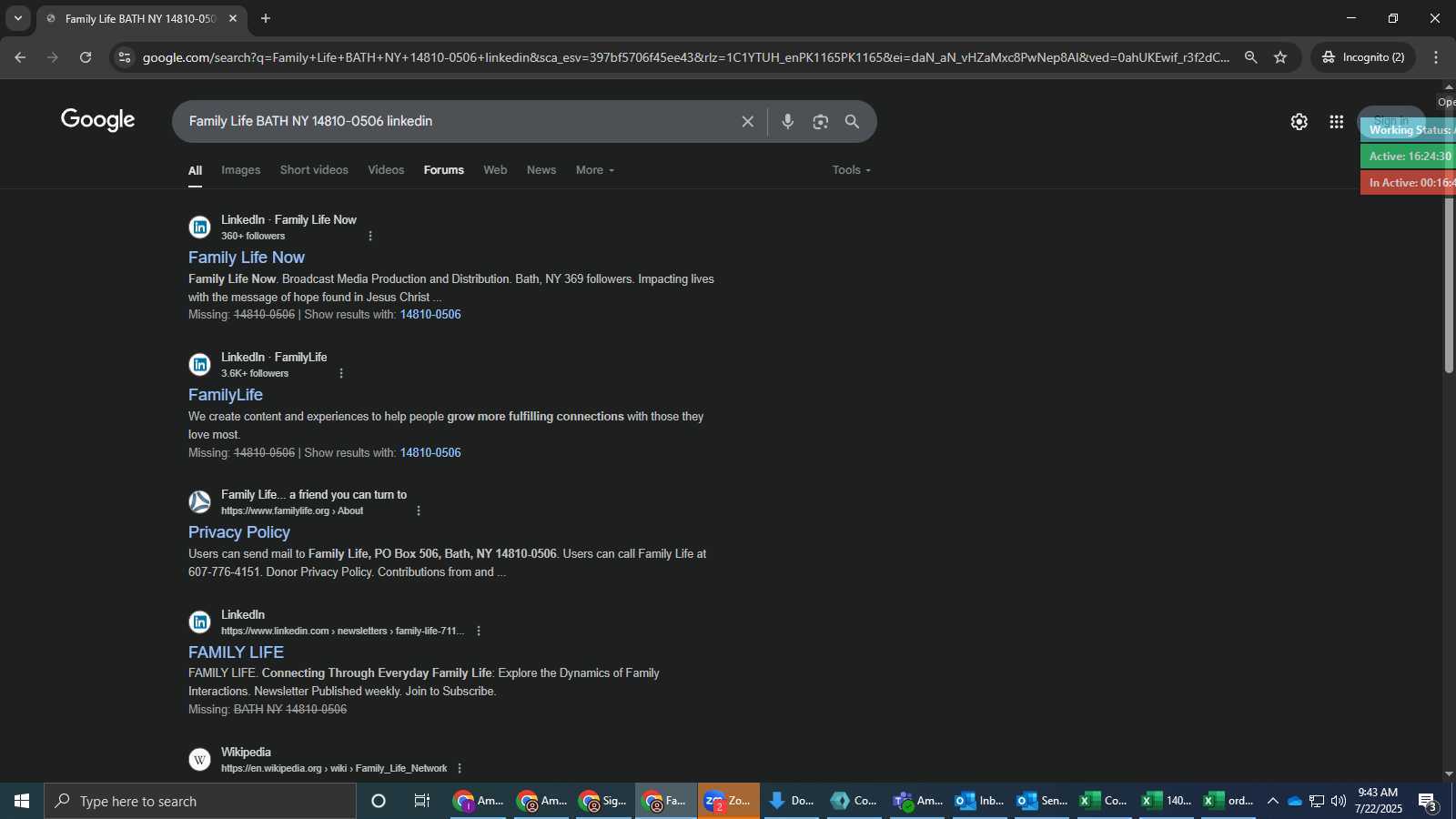Image resolution: width=1456 pixels, height=819 pixels.
Task: Open notification center icon
Action: [x=1428, y=802]
